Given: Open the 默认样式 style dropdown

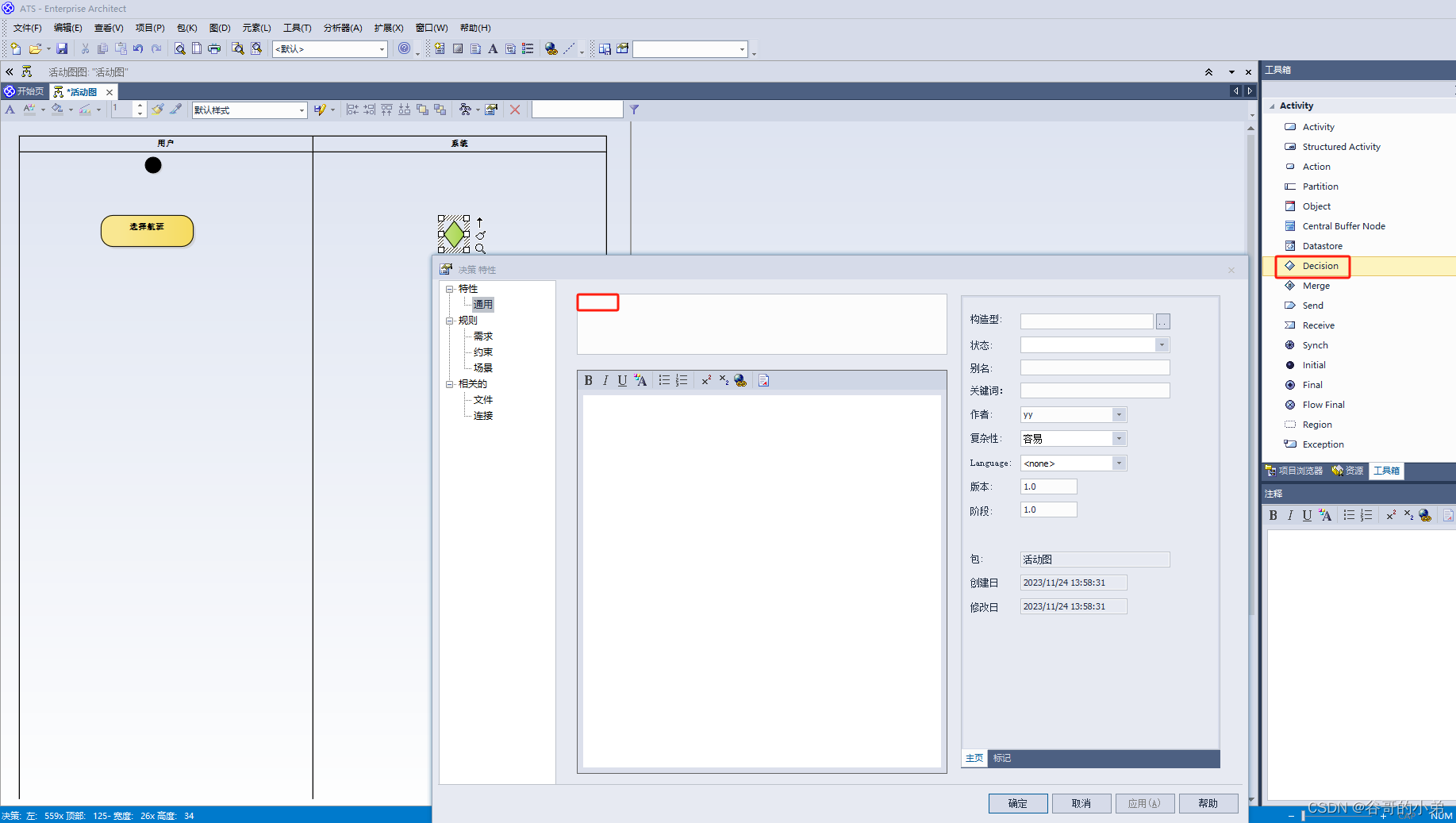Looking at the screenshot, I should [x=302, y=110].
